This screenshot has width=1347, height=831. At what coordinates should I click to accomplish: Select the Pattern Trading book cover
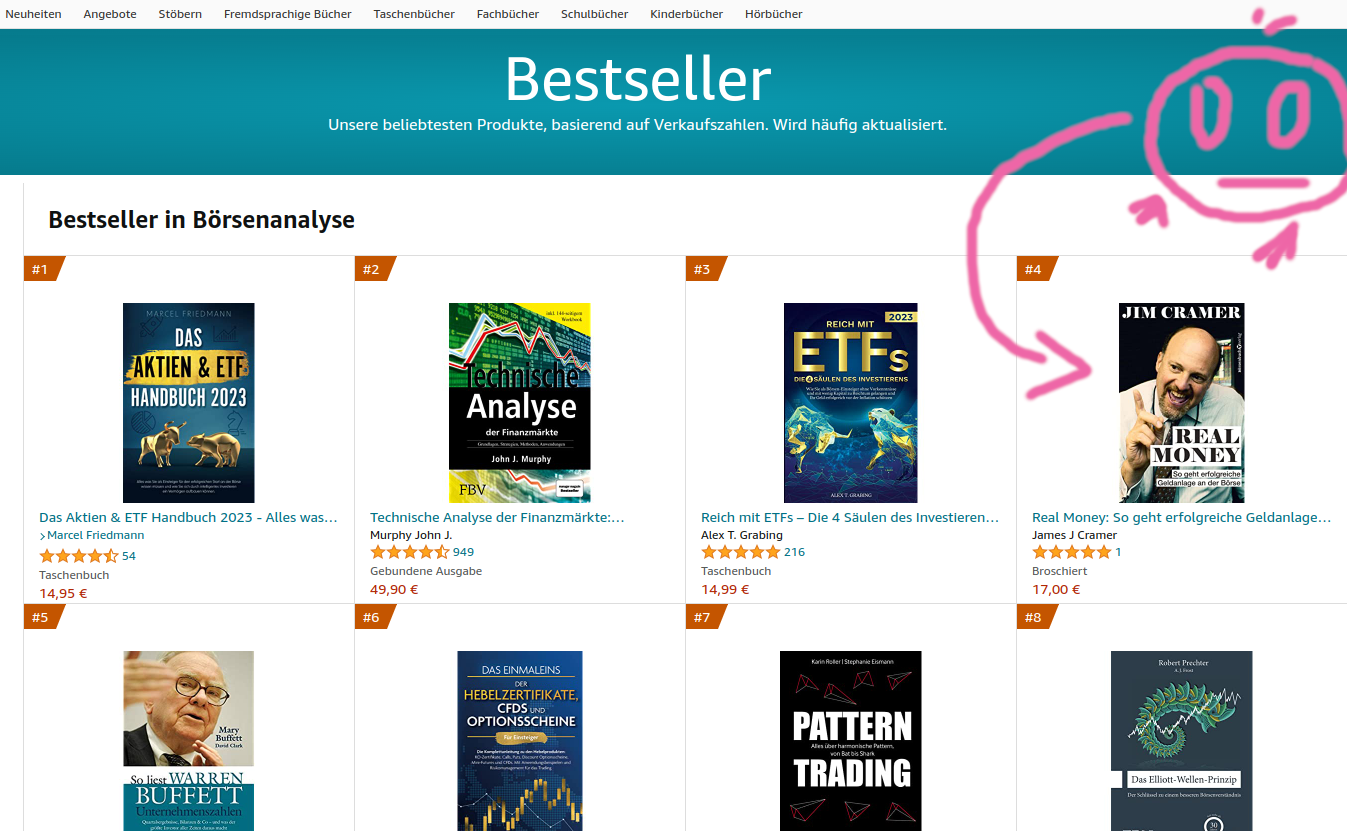[x=851, y=740]
